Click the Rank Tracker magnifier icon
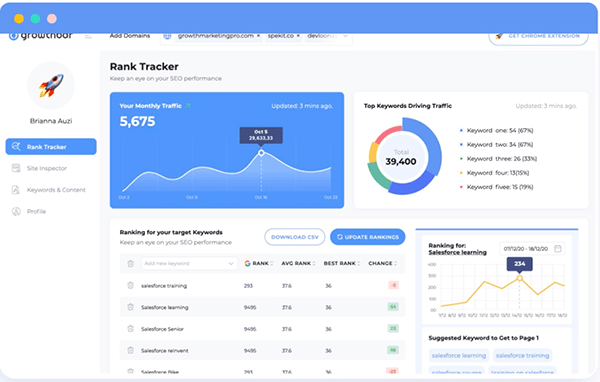Image resolution: width=600 pixels, height=382 pixels. tap(16, 147)
